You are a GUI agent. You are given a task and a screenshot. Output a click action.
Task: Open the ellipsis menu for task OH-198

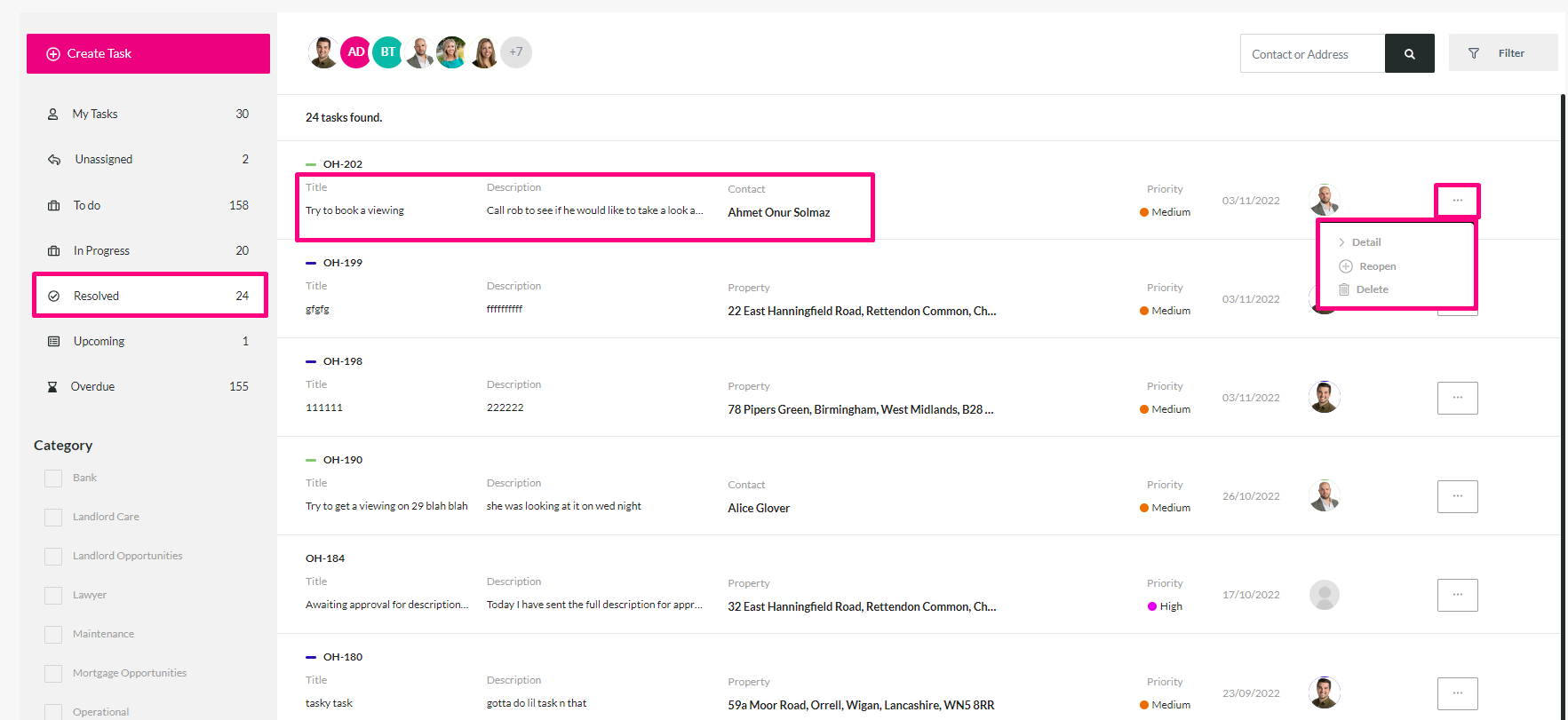(x=1457, y=398)
